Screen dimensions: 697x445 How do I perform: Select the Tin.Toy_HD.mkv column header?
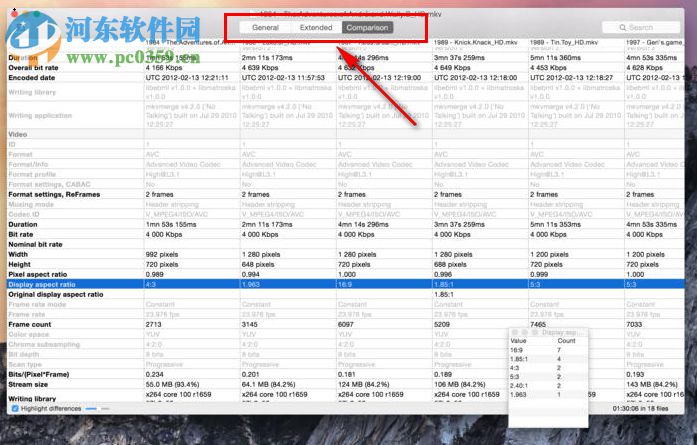point(564,42)
